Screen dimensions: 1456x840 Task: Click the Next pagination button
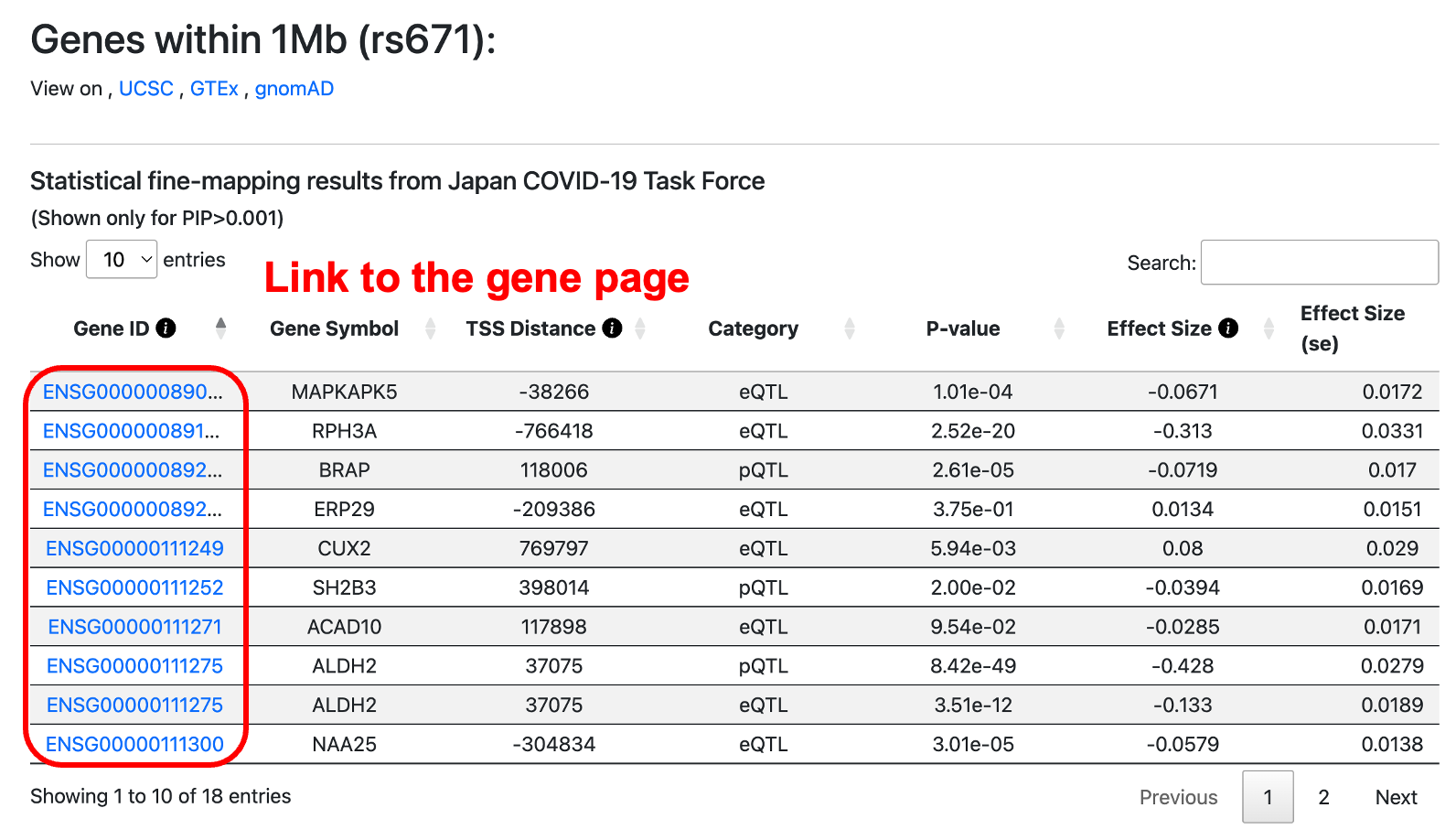pos(1396,797)
